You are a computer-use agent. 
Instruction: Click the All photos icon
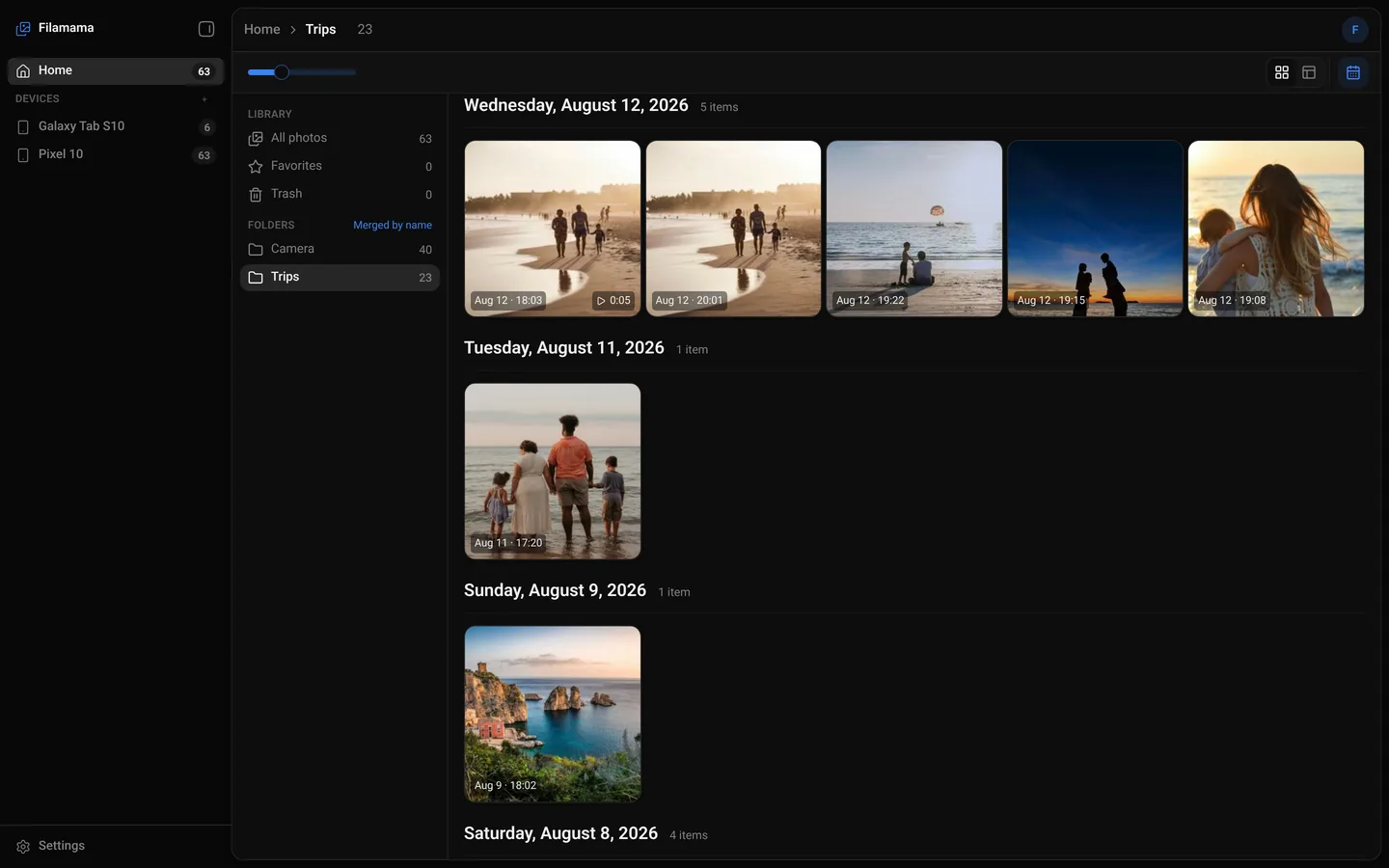tap(256, 139)
